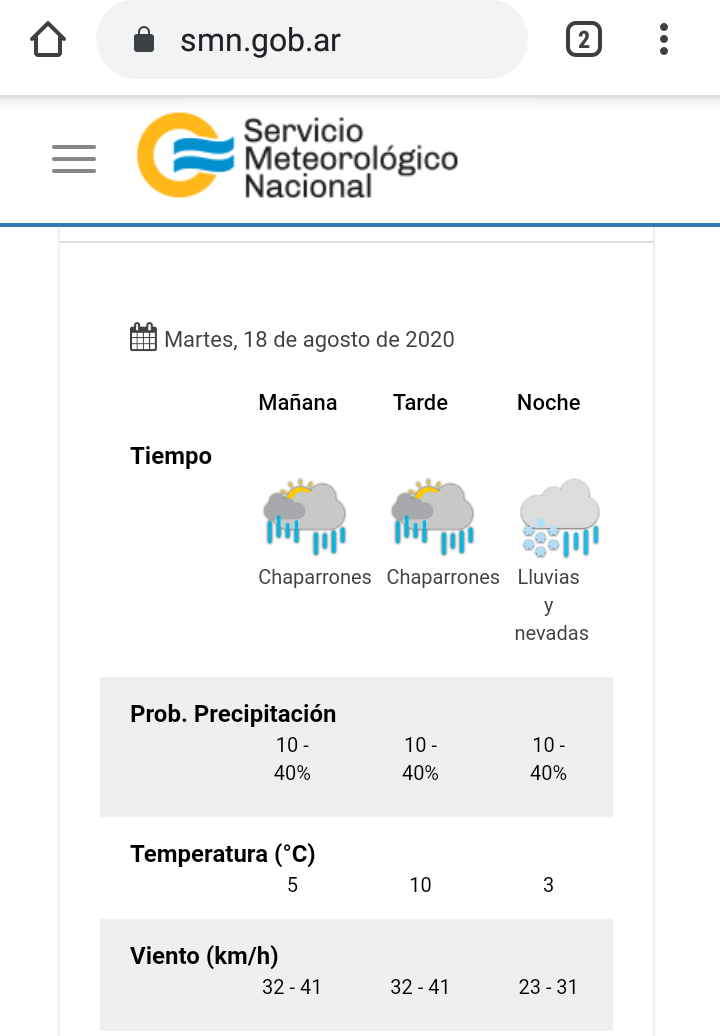
Task: Tap the Mañana showers weather icon
Action: (x=305, y=517)
